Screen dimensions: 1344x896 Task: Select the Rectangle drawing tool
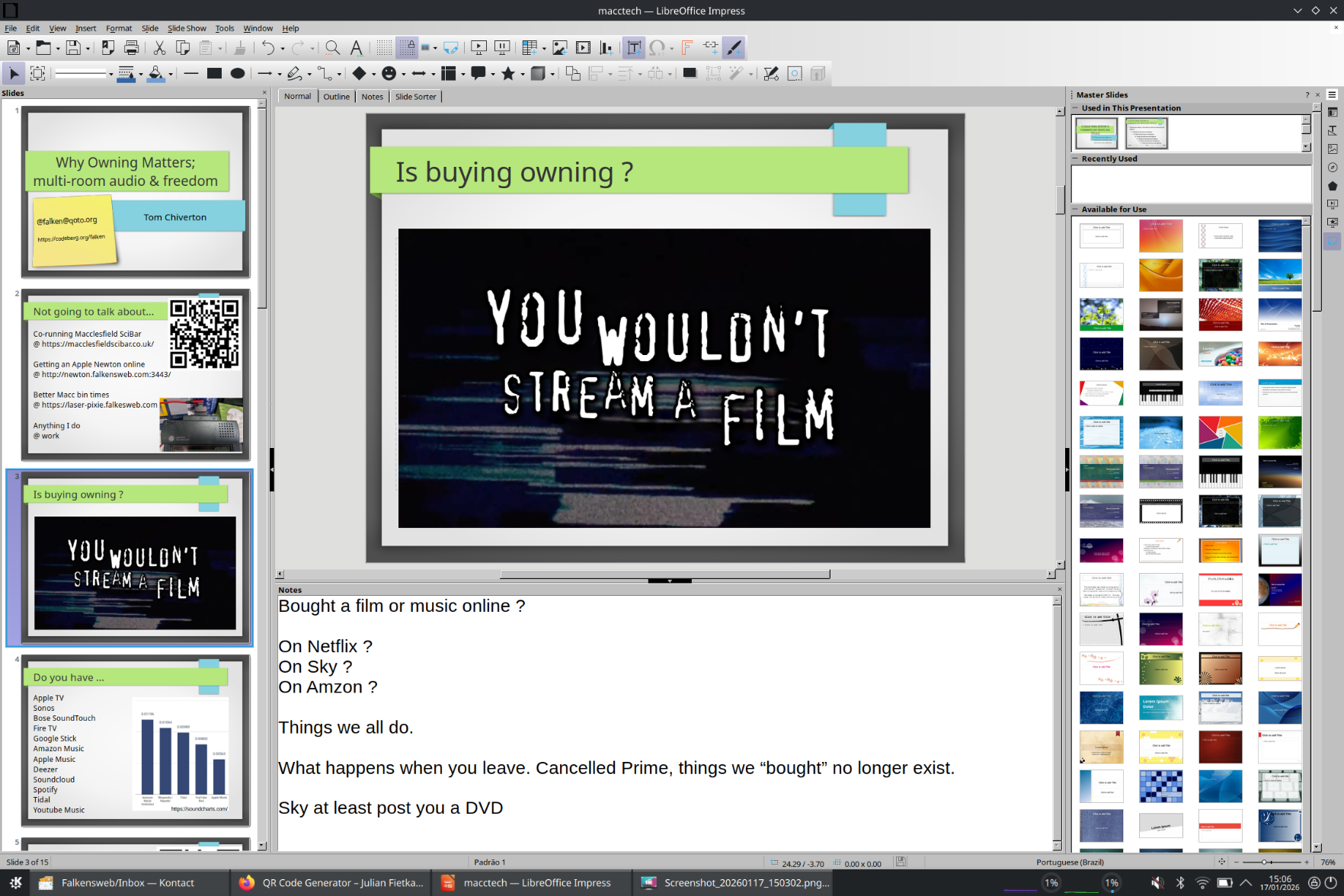click(214, 74)
